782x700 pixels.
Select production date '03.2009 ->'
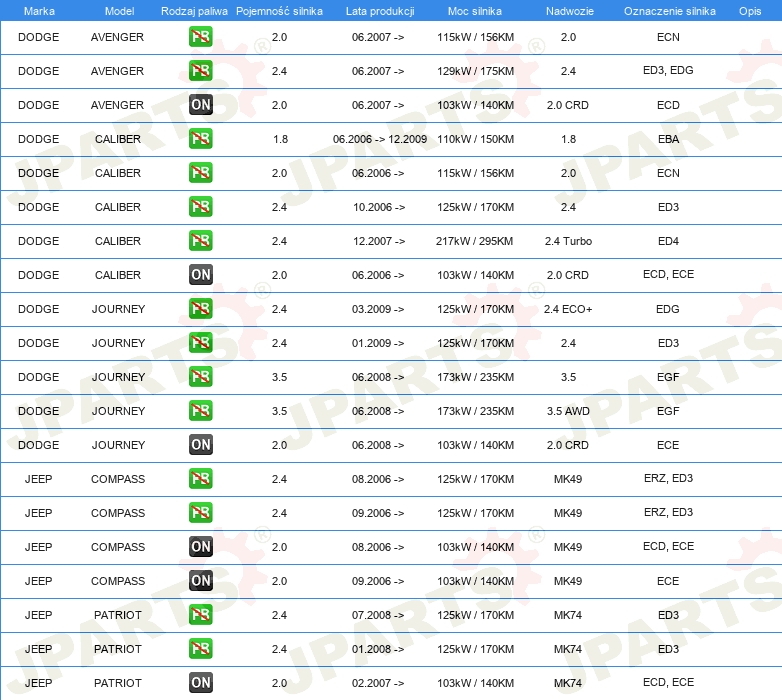coord(378,309)
